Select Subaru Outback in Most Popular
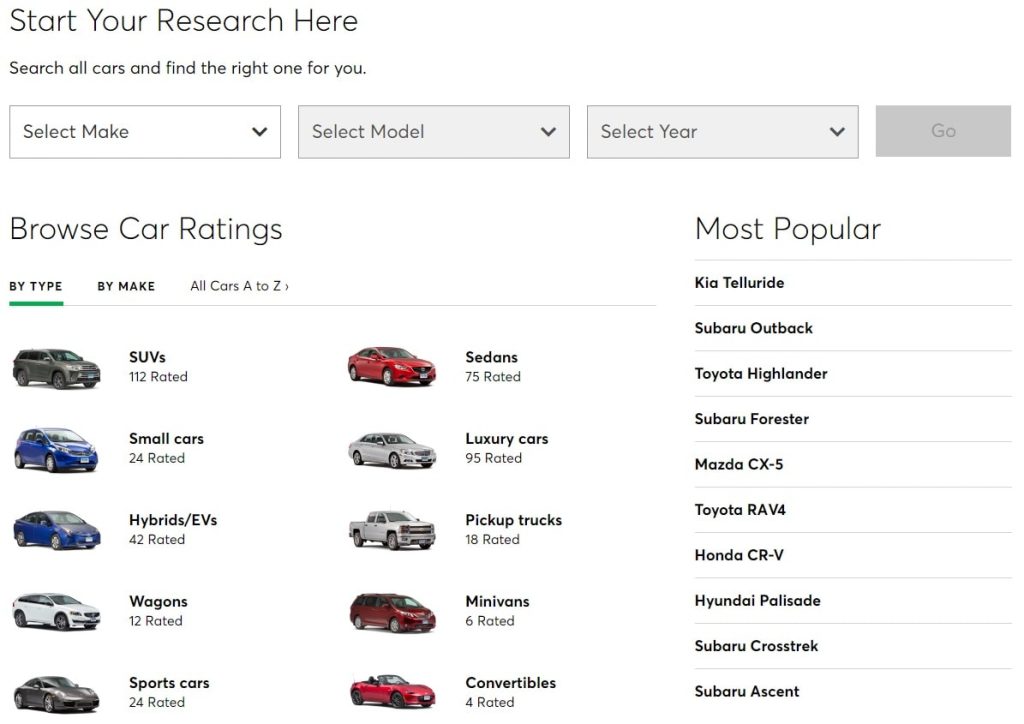1024x724 pixels. click(754, 328)
